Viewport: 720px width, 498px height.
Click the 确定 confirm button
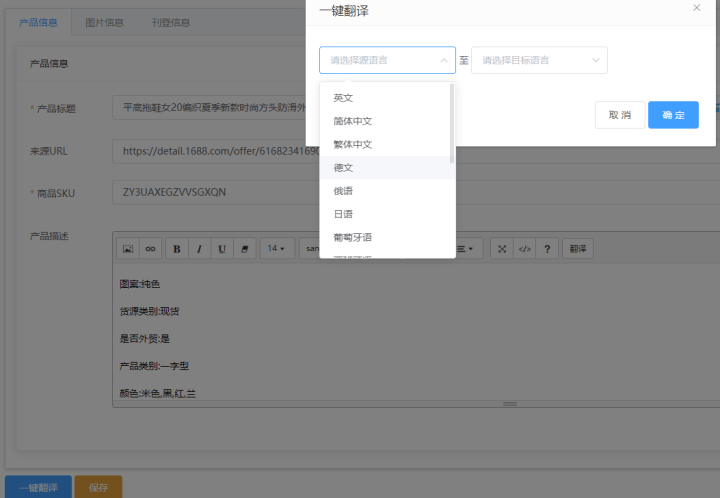[x=673, y=115]
